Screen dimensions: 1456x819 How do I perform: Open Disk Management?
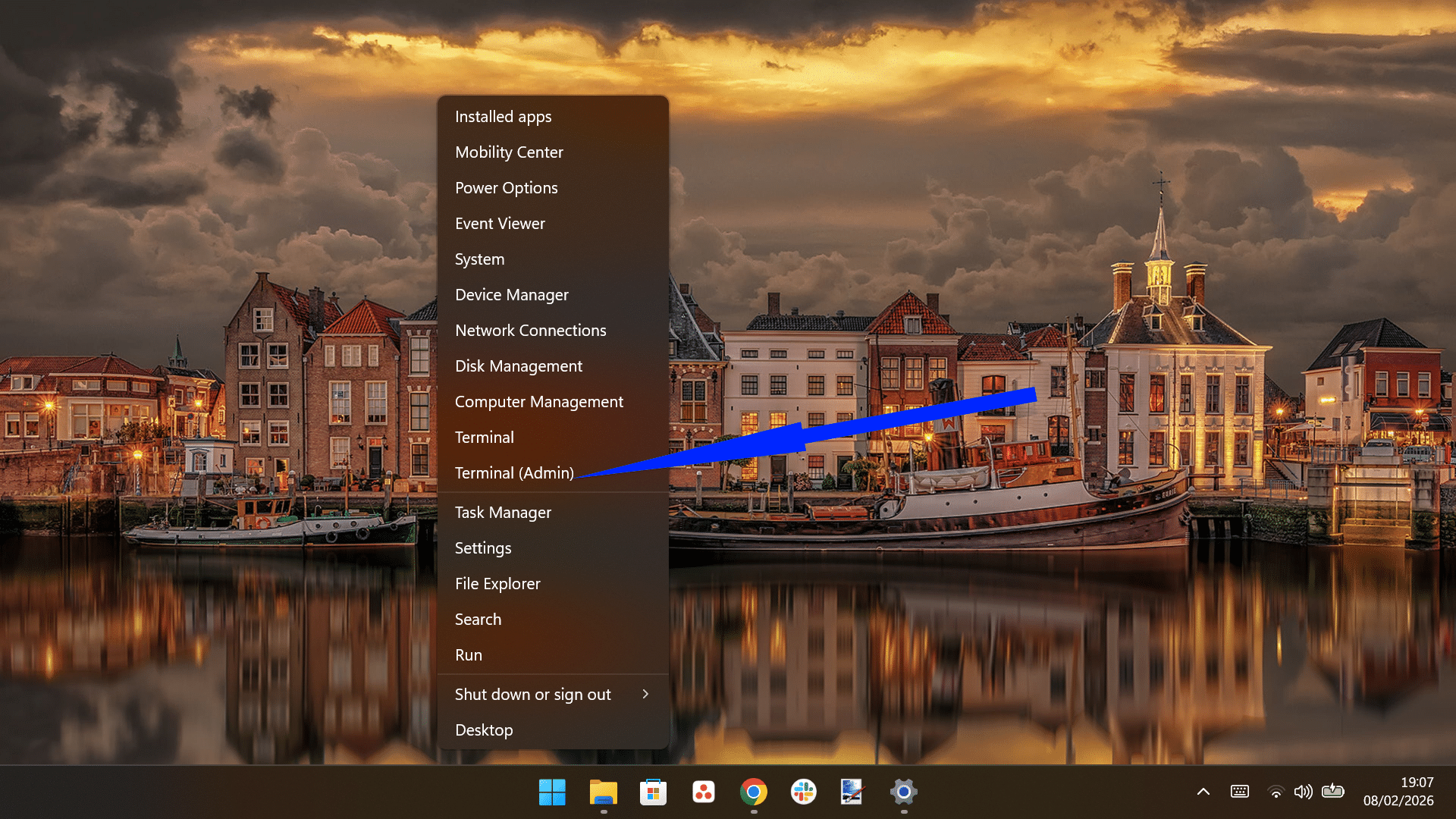pos(518,366)
